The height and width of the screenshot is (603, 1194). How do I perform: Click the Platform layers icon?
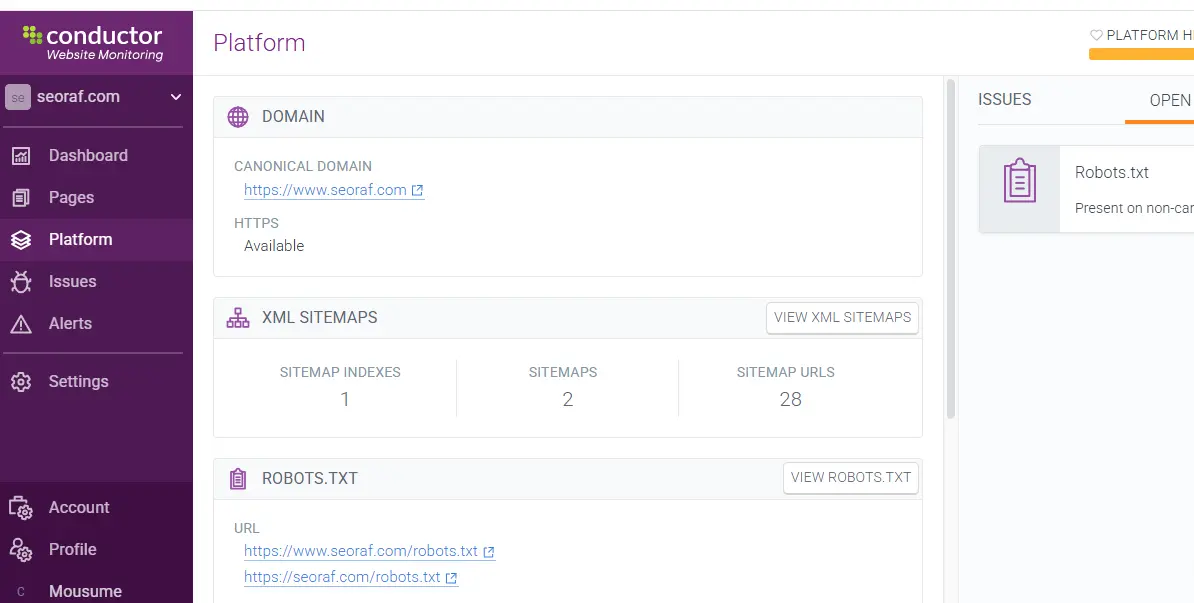coord(21,240)
